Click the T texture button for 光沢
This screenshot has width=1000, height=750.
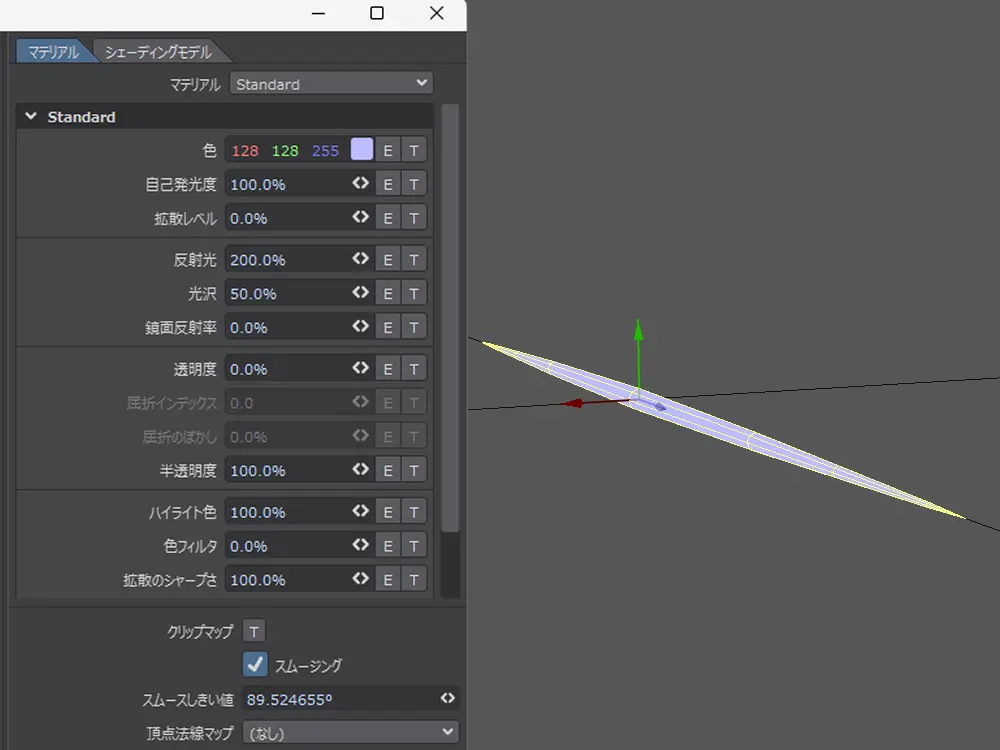(414, 294)
